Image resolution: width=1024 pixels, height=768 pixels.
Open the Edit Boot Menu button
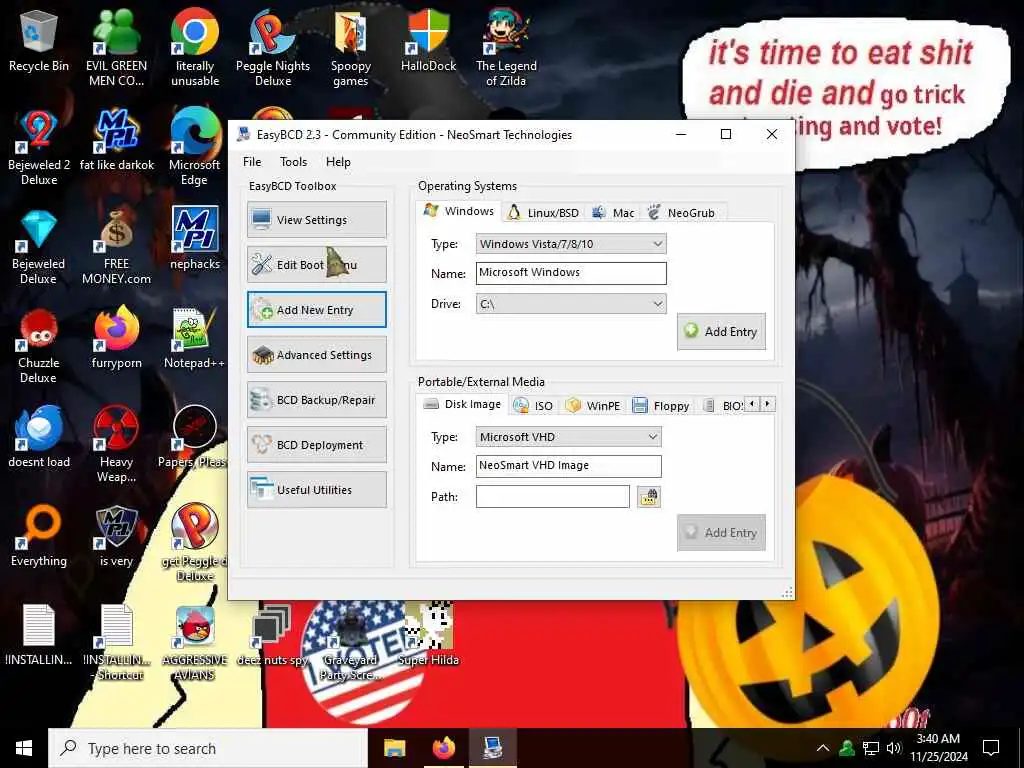coord(317,264)
